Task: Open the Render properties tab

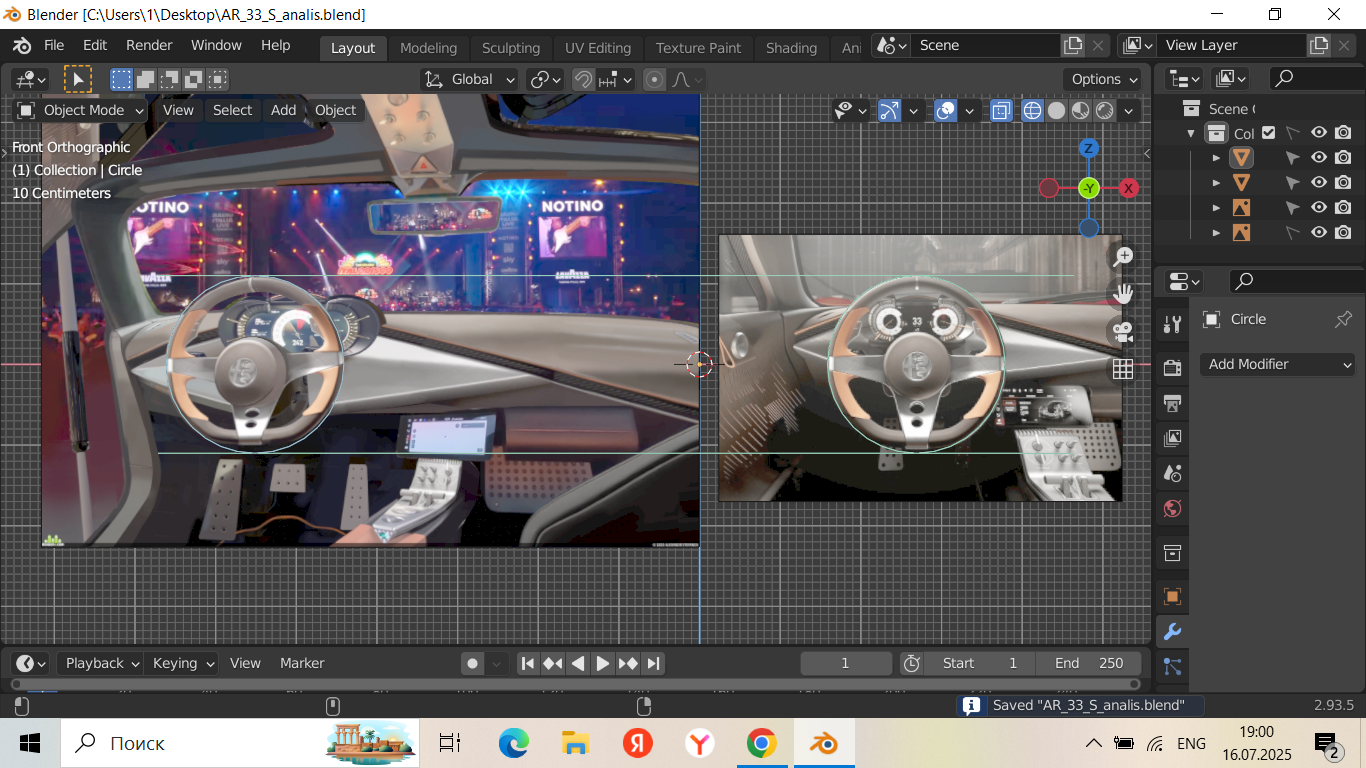Action: [x=1173, y=367]
